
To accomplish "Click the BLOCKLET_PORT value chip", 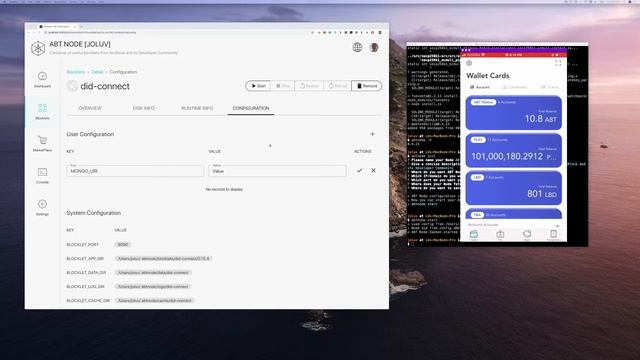I will (123, 244).
